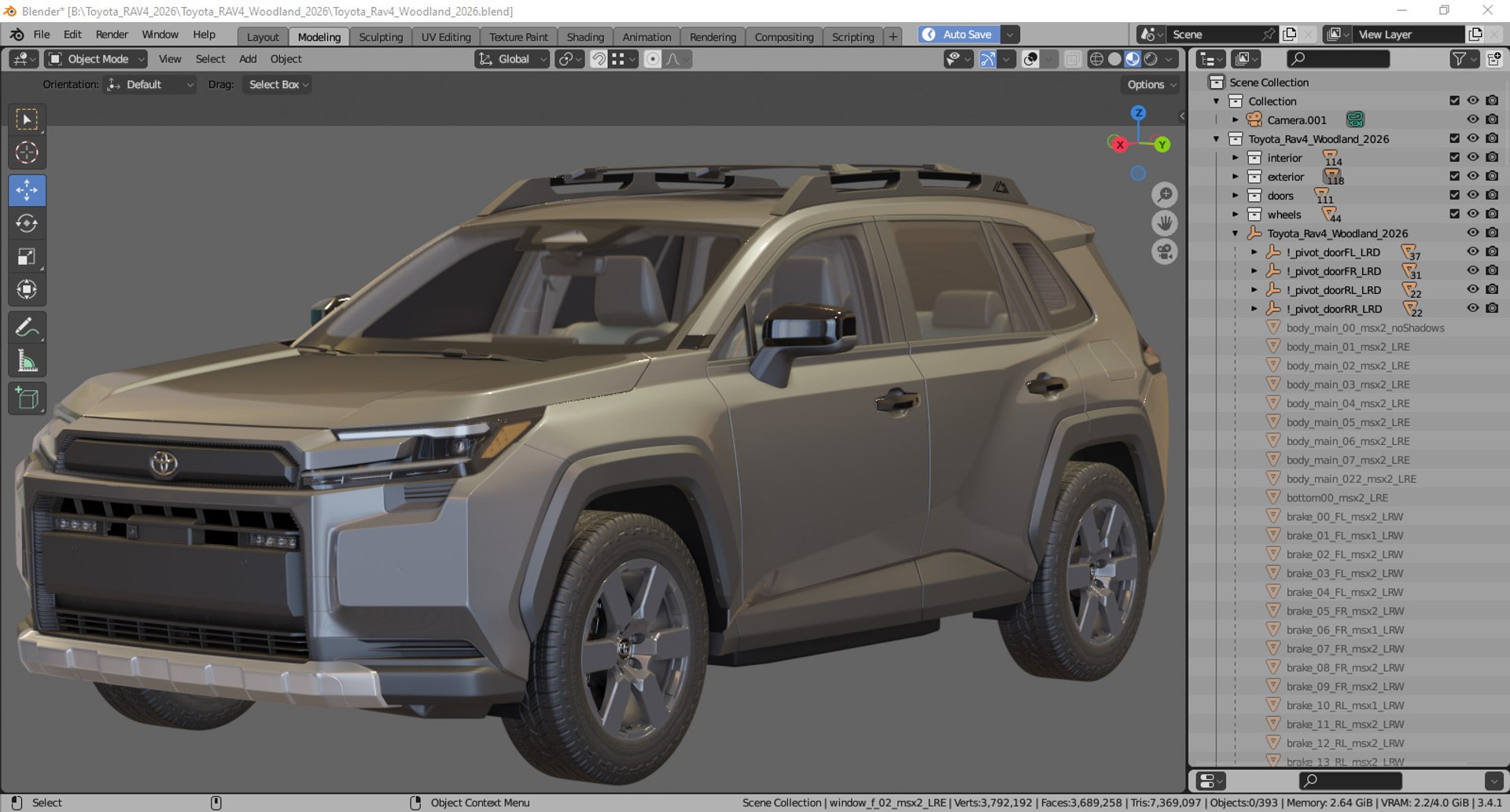Expand !_pivot_doorRR_LRD item
The width and height of the screenshot is (1510, 812).
(x=1254, y=308)
